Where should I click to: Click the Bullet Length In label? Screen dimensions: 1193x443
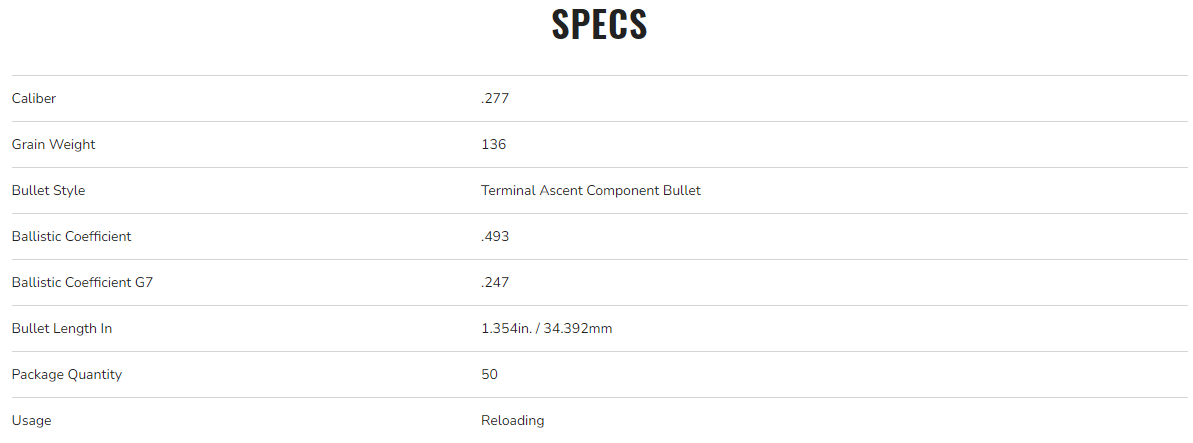click(62, 328)
